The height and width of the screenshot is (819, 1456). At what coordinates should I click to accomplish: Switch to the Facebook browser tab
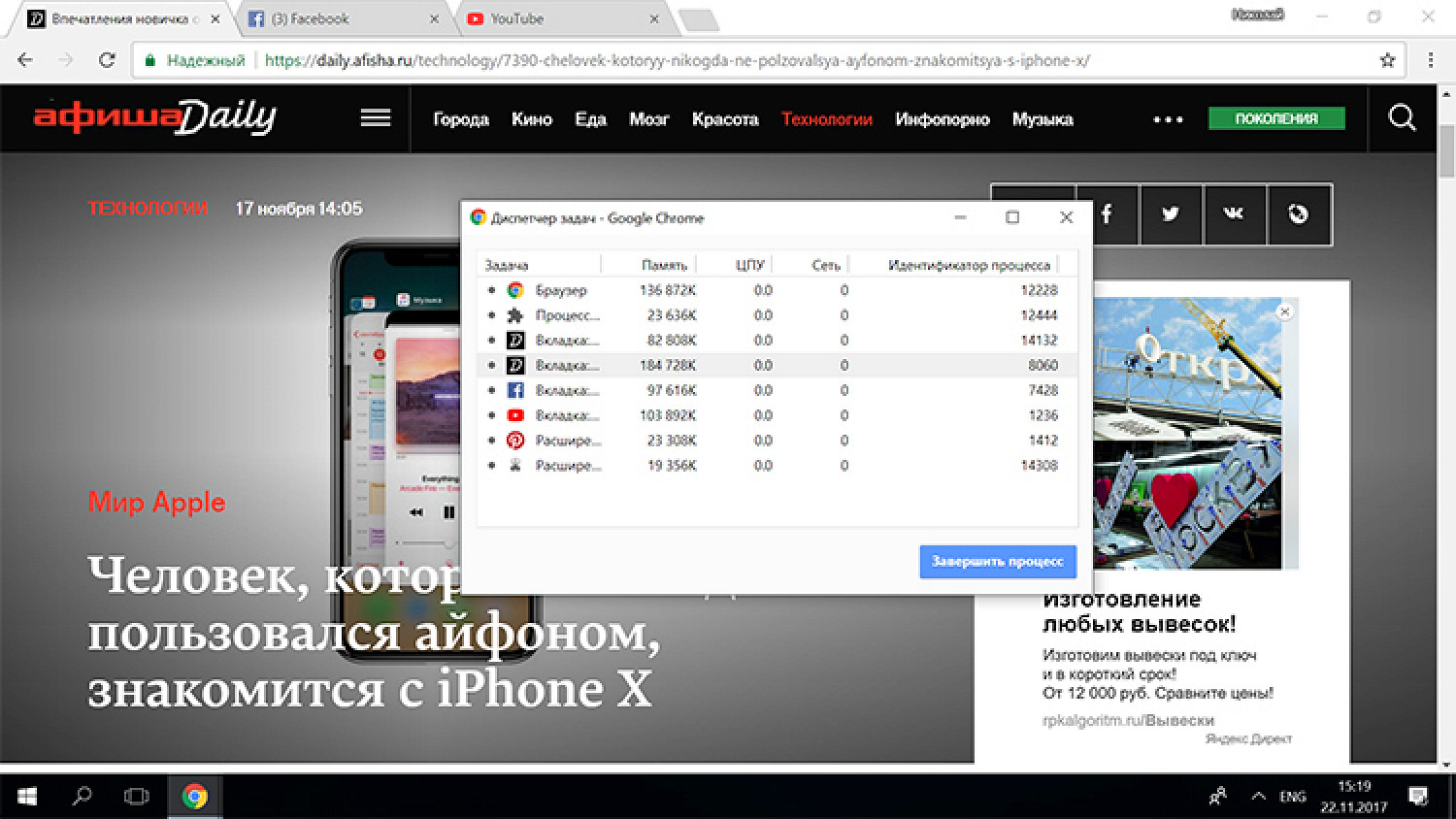[340, 18]
